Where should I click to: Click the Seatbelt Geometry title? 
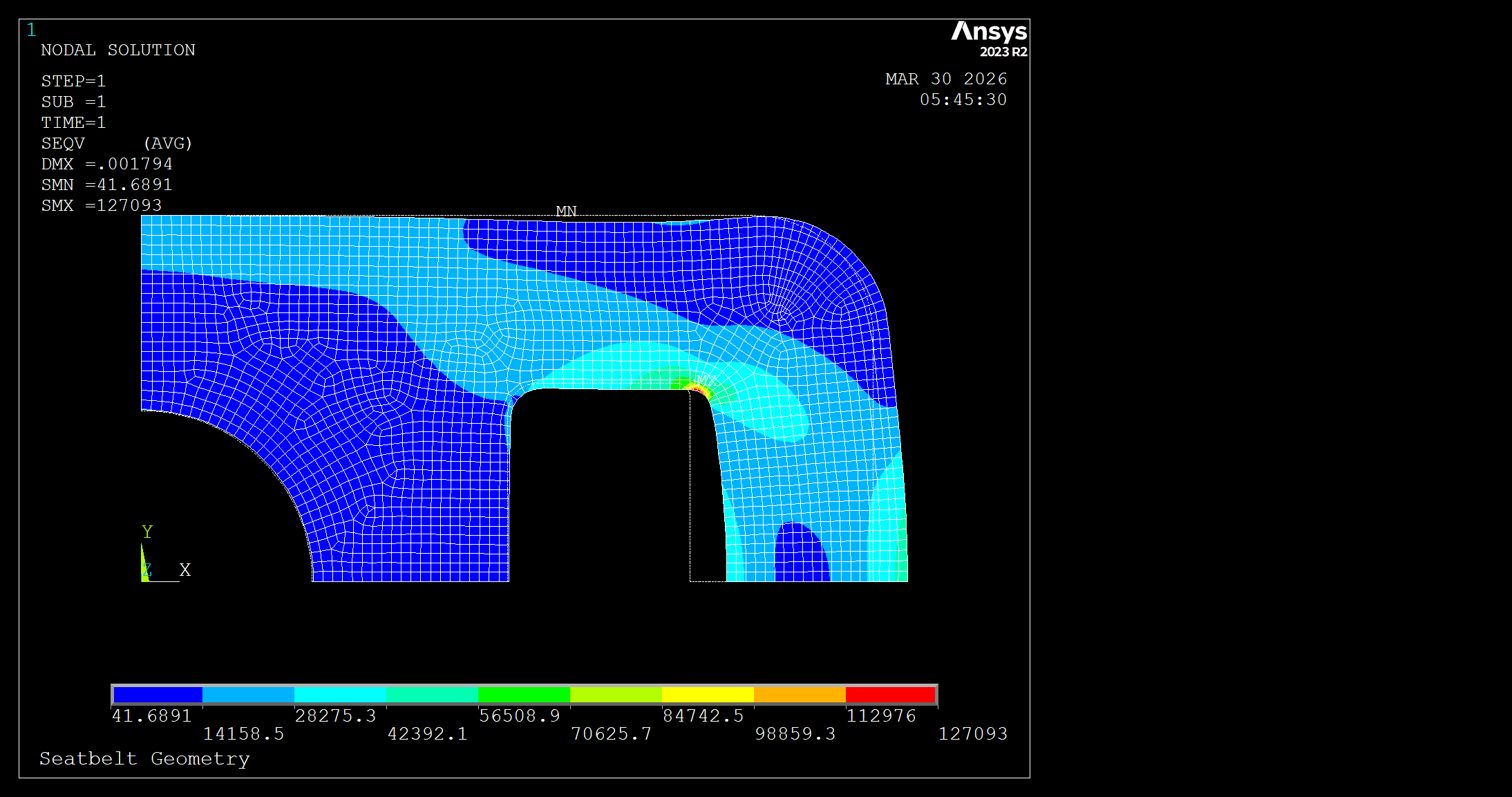tap(144, 758)
